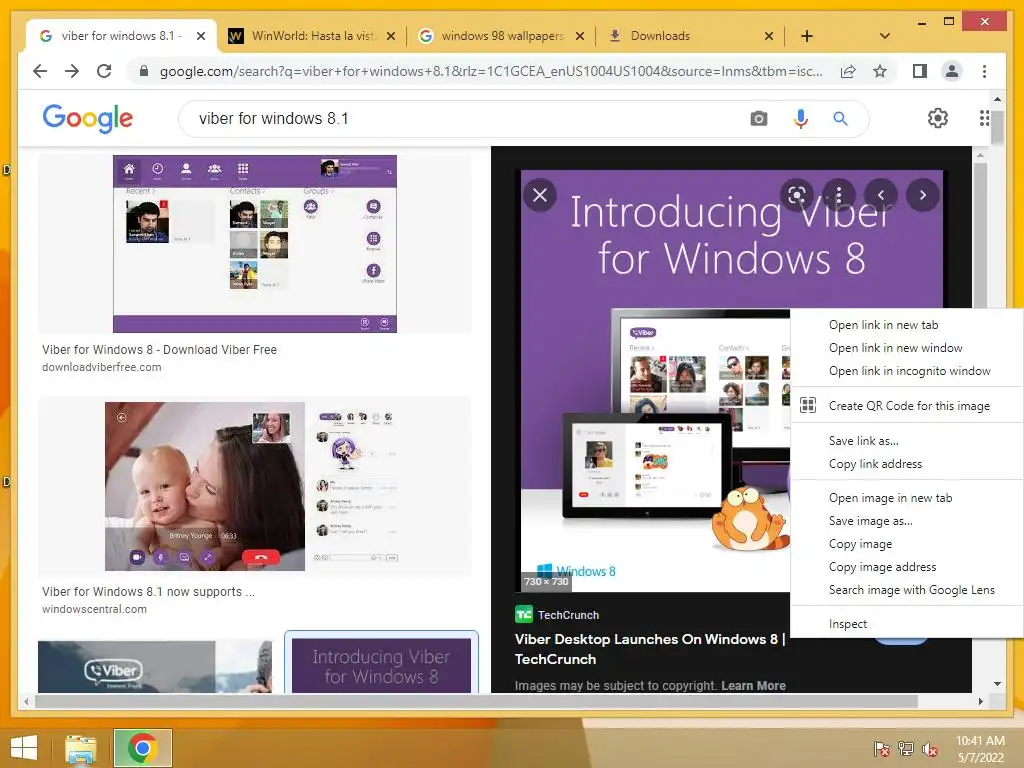Image resolution: width=1024 pixels, height=768 pixels.
Task: Switch to the Downloads tab
Action: (x=689, y=36)
